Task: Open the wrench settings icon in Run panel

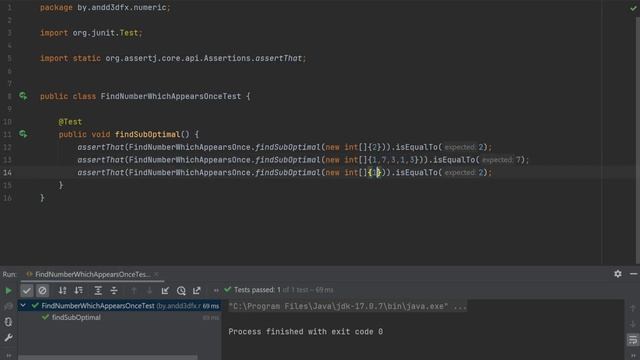Action: pyautogui.click(x=8, y=338)
